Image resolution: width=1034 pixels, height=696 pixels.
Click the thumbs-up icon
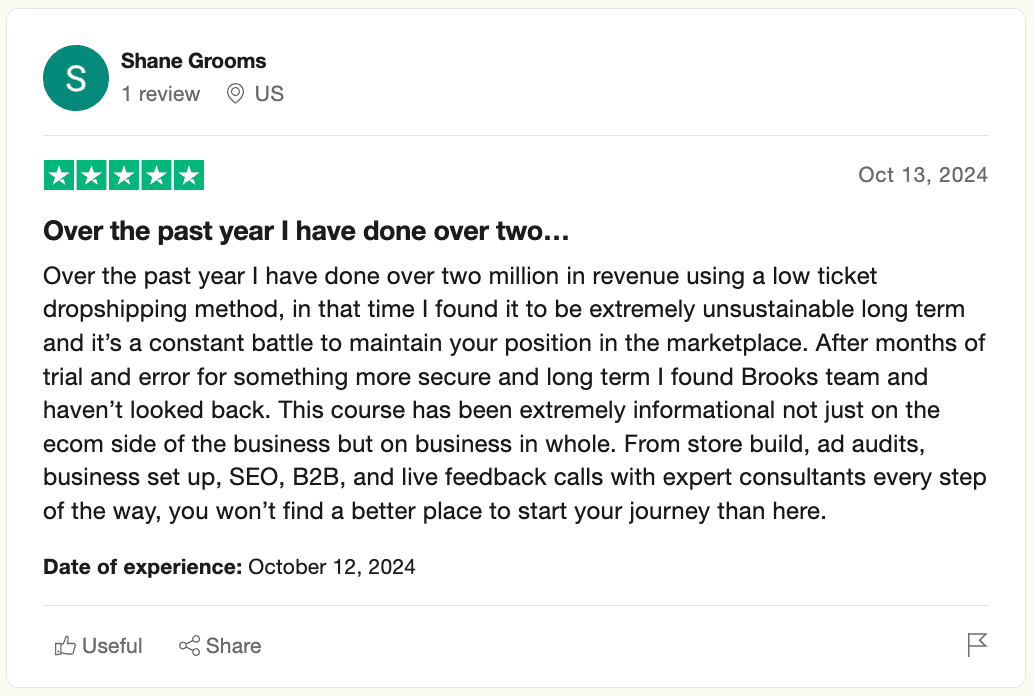click(65, 646)
